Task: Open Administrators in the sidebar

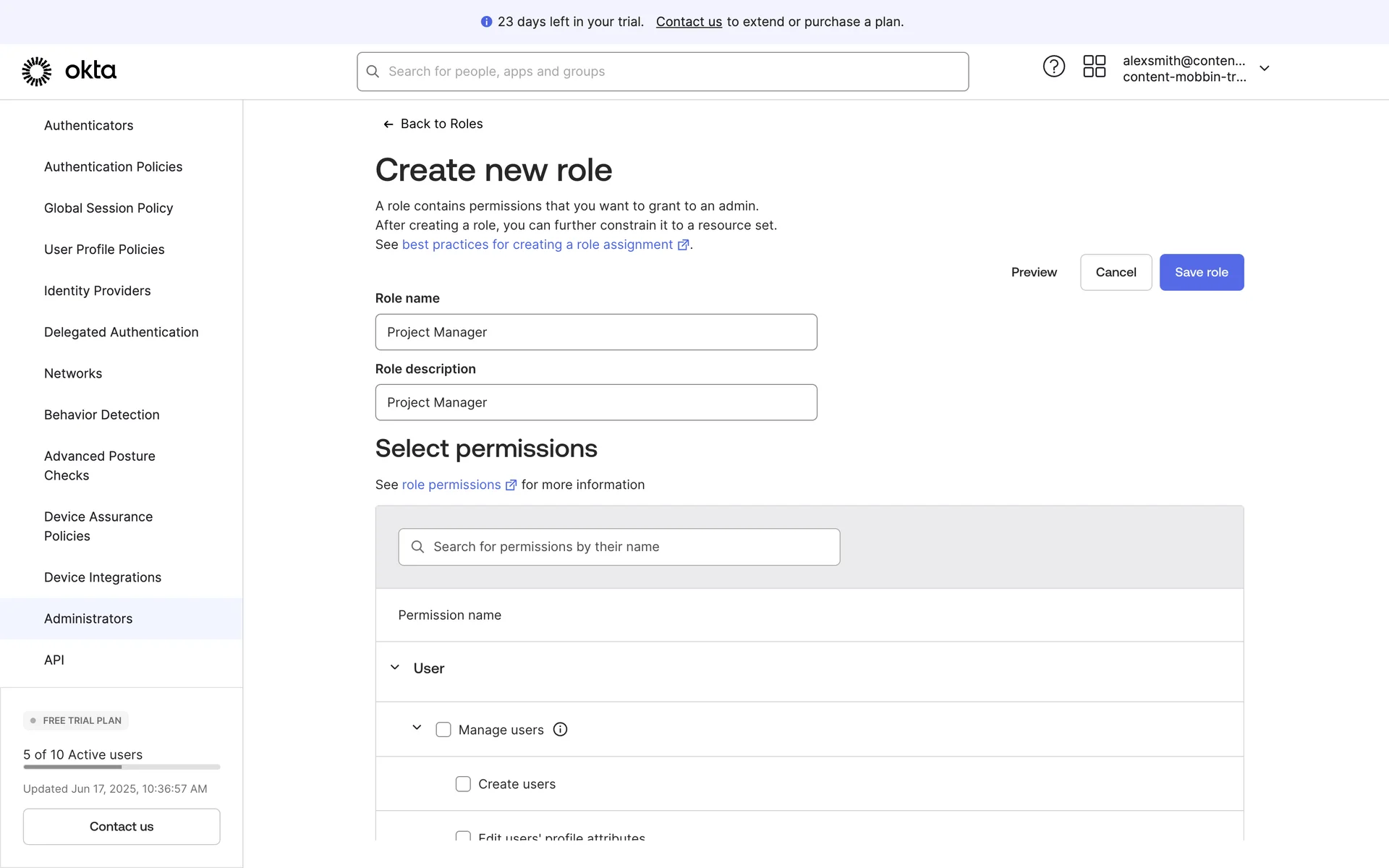Action: pyautogui.click(x=88, y=618)
